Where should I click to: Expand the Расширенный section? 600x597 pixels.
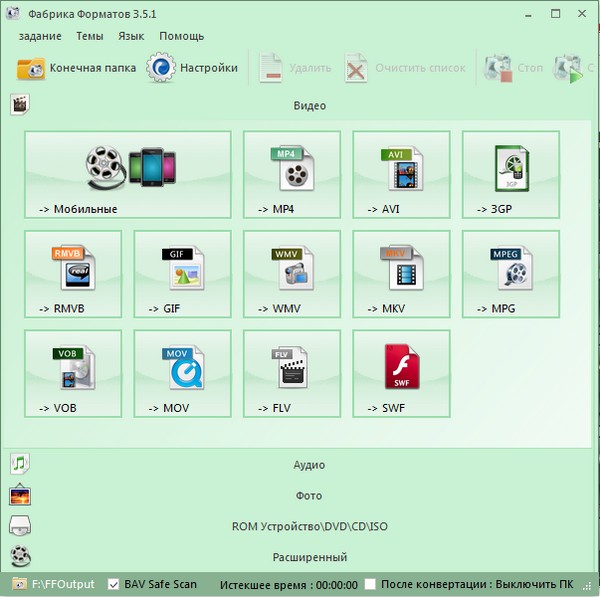309,557
